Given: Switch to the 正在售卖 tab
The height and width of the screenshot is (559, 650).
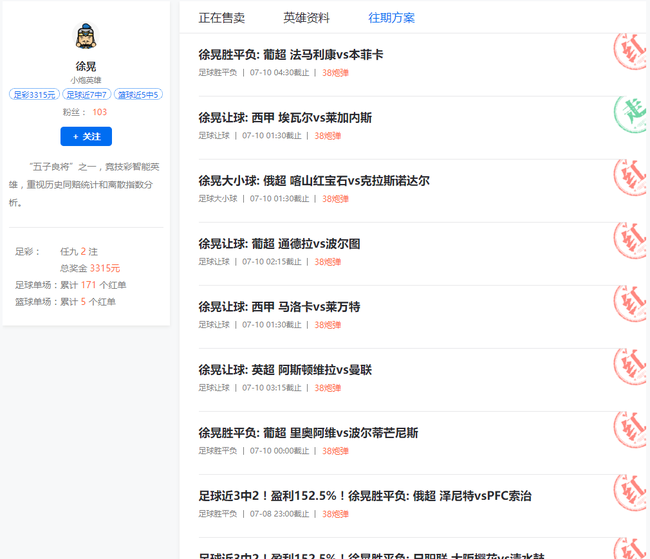Looking at the screenshot, I should 222,18.
